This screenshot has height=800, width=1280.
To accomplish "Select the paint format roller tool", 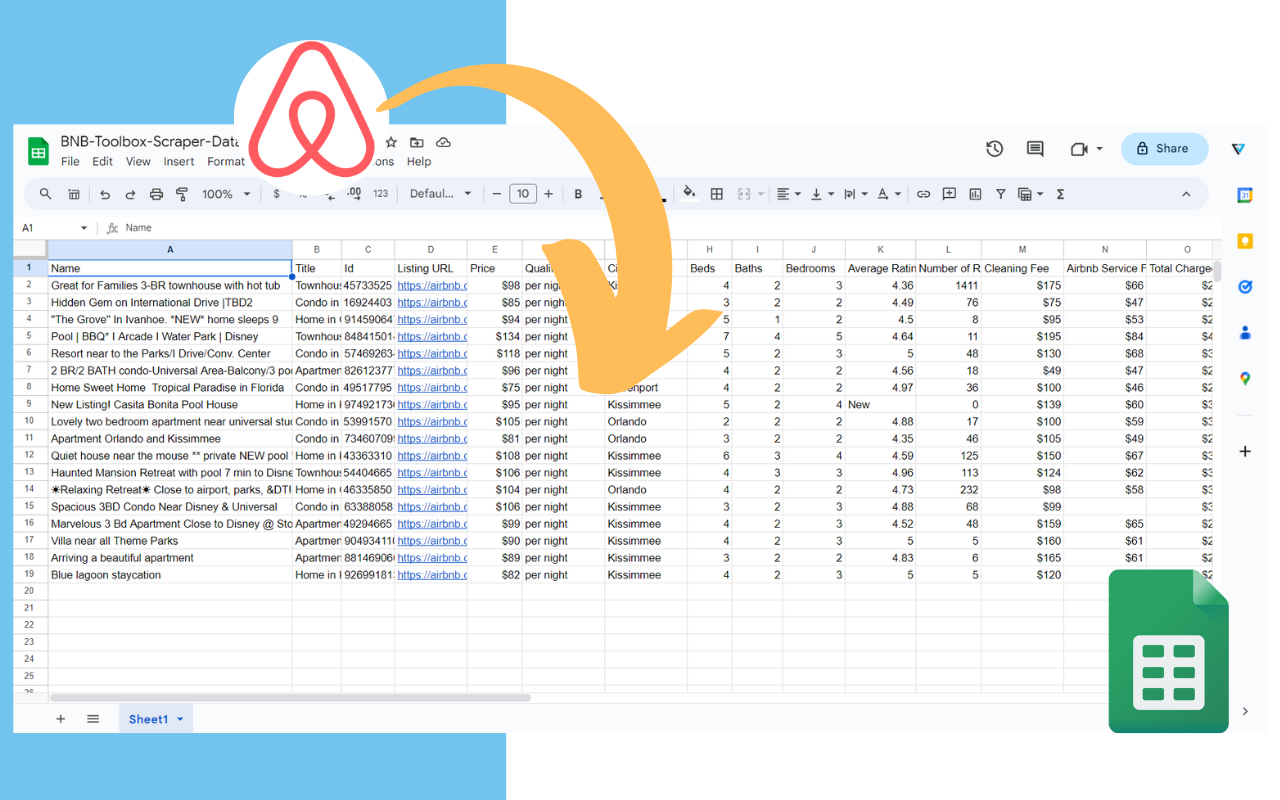I will point(182,194).
